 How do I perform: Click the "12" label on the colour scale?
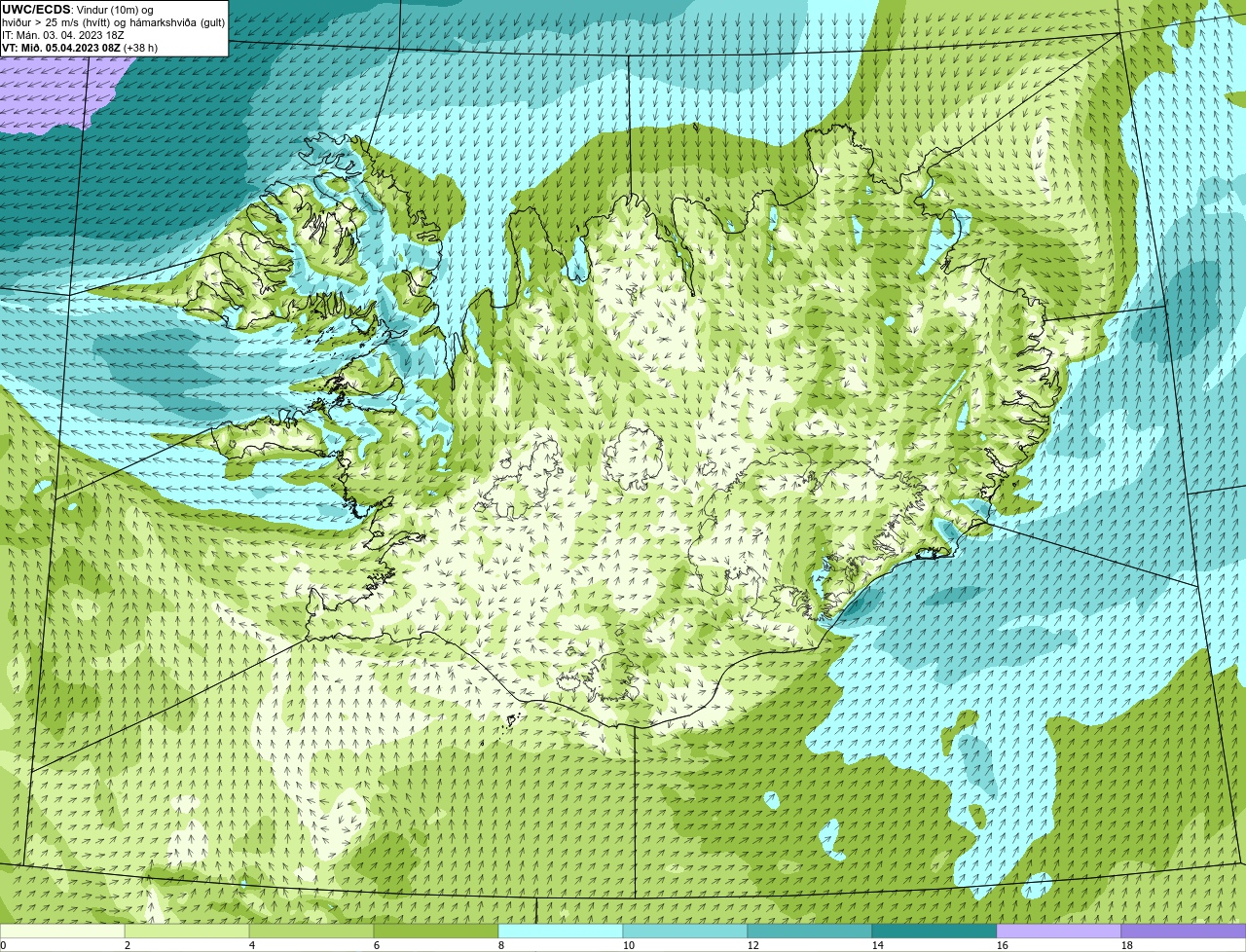click(x=753, y=945)
